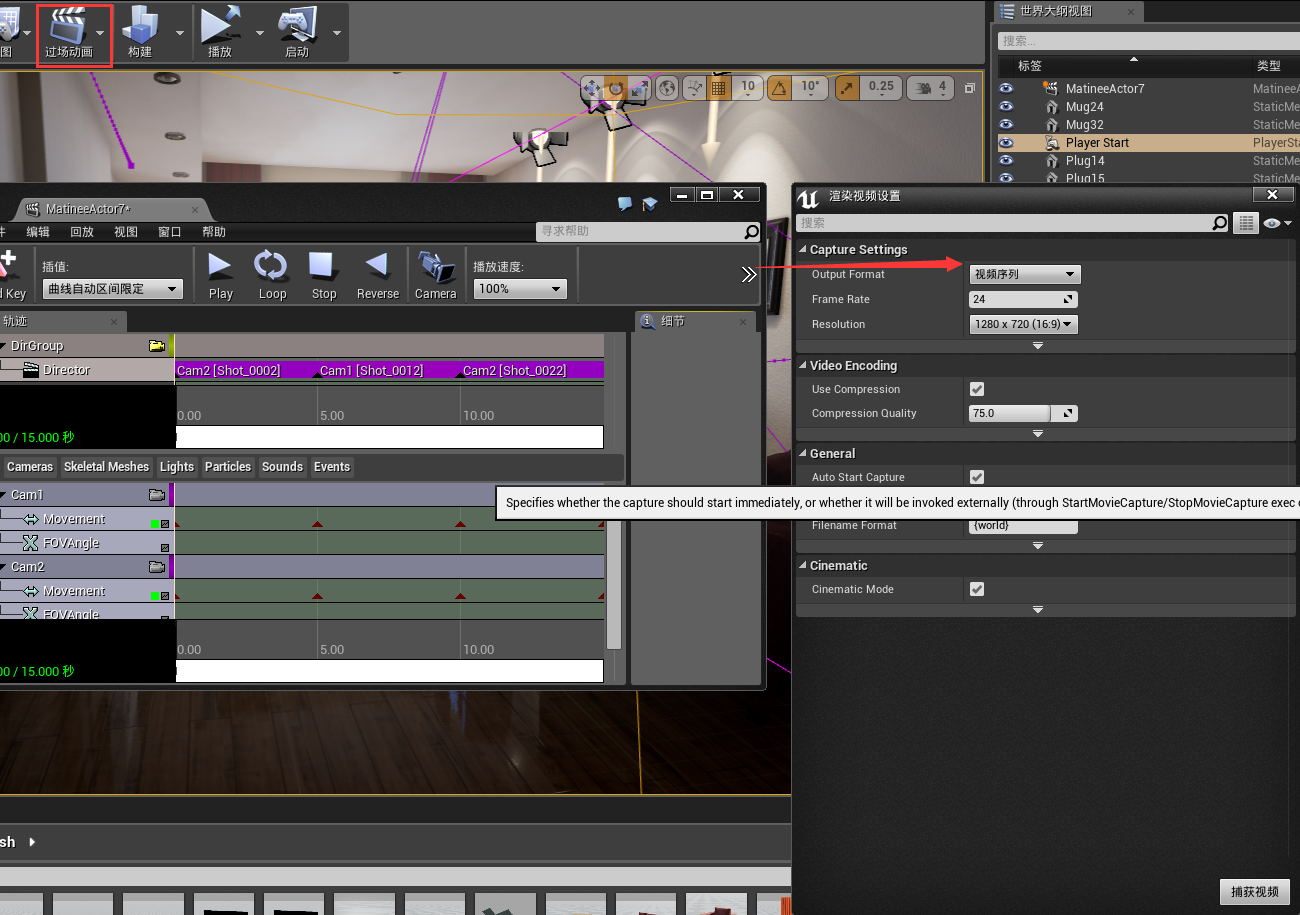1300x915 pixels.
Task: Click the Director track clapboard icon
Action: [29, 370]
